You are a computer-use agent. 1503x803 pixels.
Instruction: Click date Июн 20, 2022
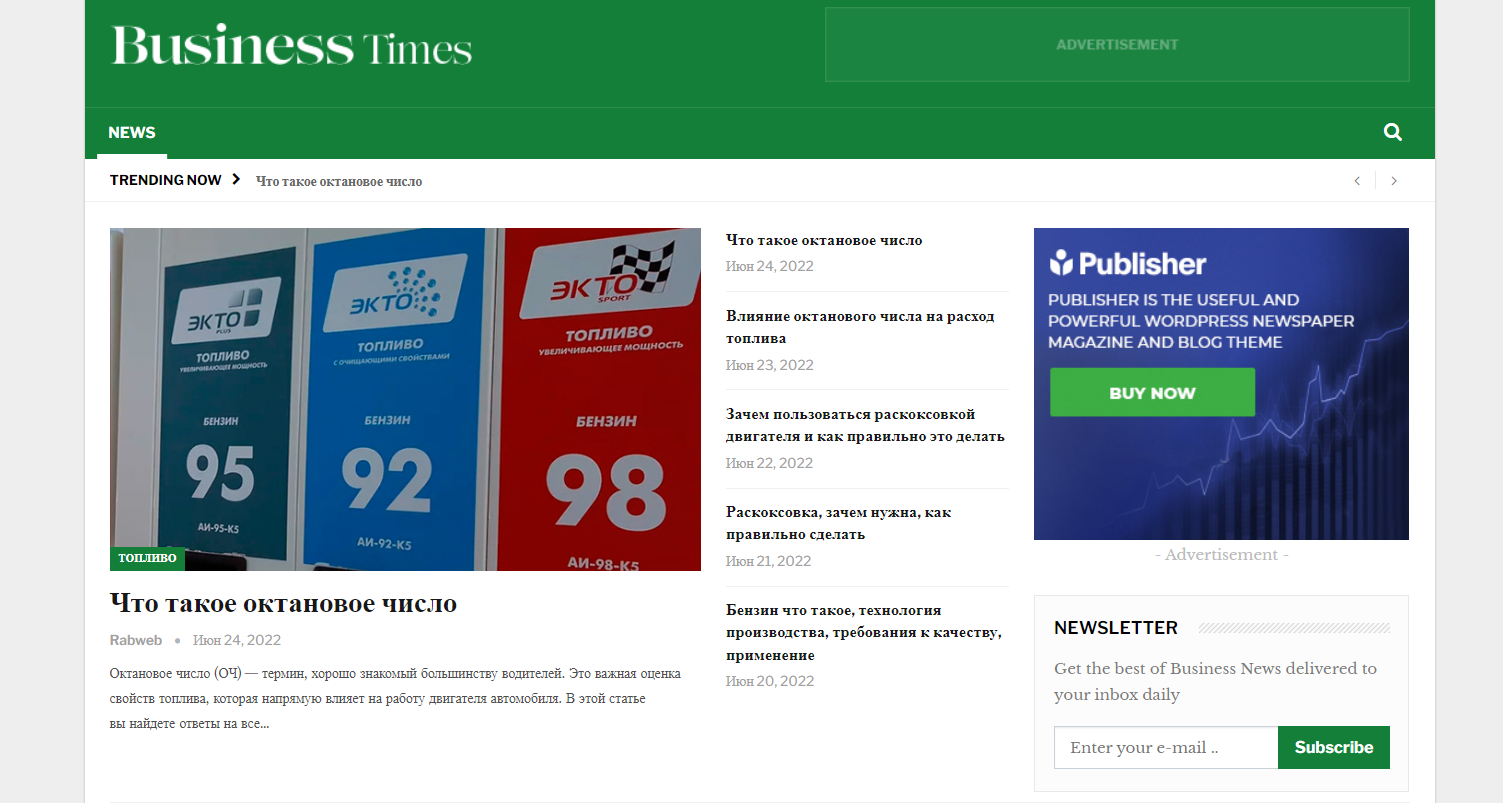(x=770, y=681)
